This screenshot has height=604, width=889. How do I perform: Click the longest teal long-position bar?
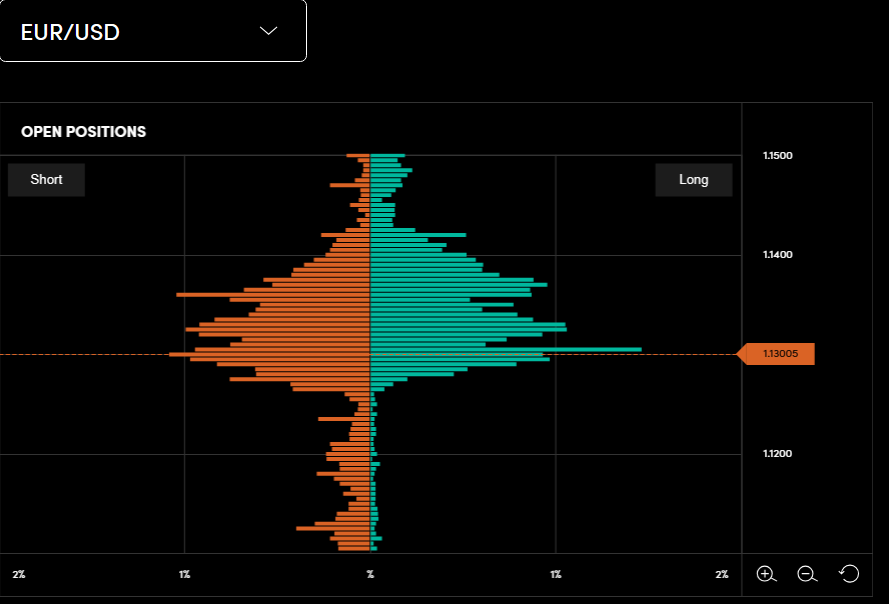coord(506,349)
